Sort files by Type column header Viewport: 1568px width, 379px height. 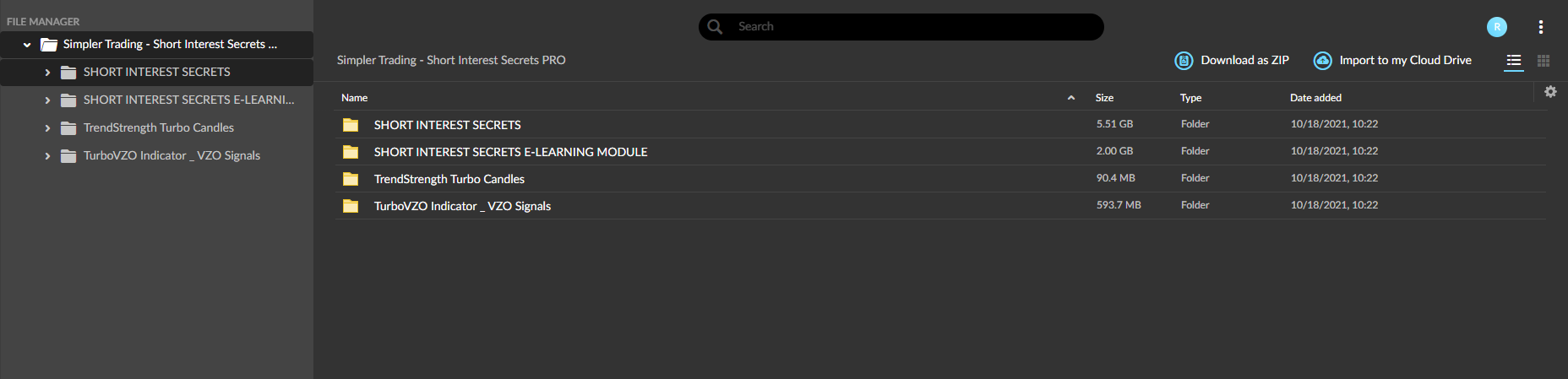pos(1190,98)
